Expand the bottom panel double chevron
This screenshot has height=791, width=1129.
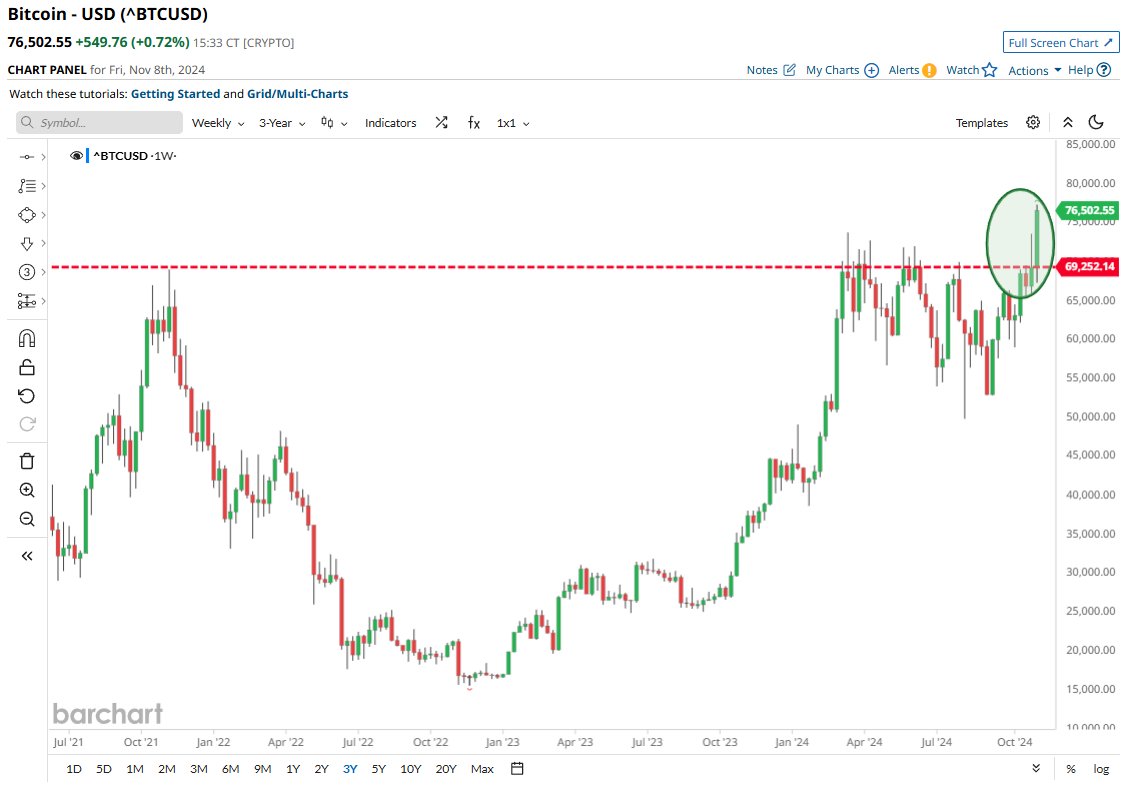click(x=1036, y=768)
